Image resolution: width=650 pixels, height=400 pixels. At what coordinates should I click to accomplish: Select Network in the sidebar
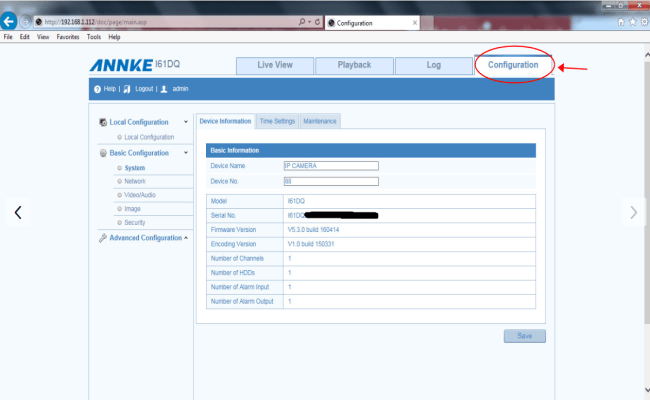(x=135, y=182)
